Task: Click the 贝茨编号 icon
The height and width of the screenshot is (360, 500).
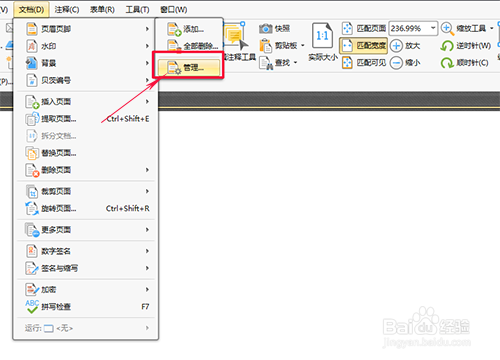Action: 32,80
